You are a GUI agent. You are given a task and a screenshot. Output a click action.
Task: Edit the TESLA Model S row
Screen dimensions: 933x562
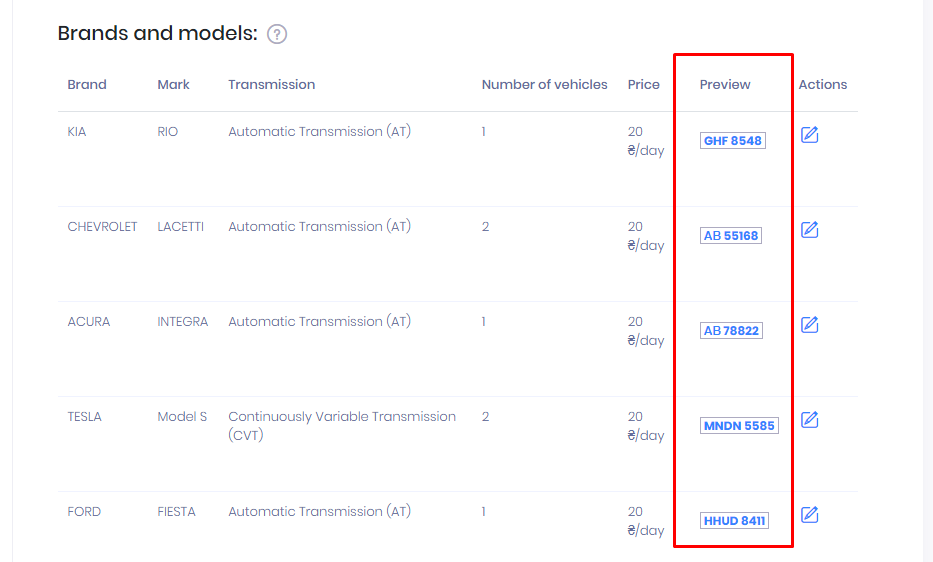[x=810, y=420]
